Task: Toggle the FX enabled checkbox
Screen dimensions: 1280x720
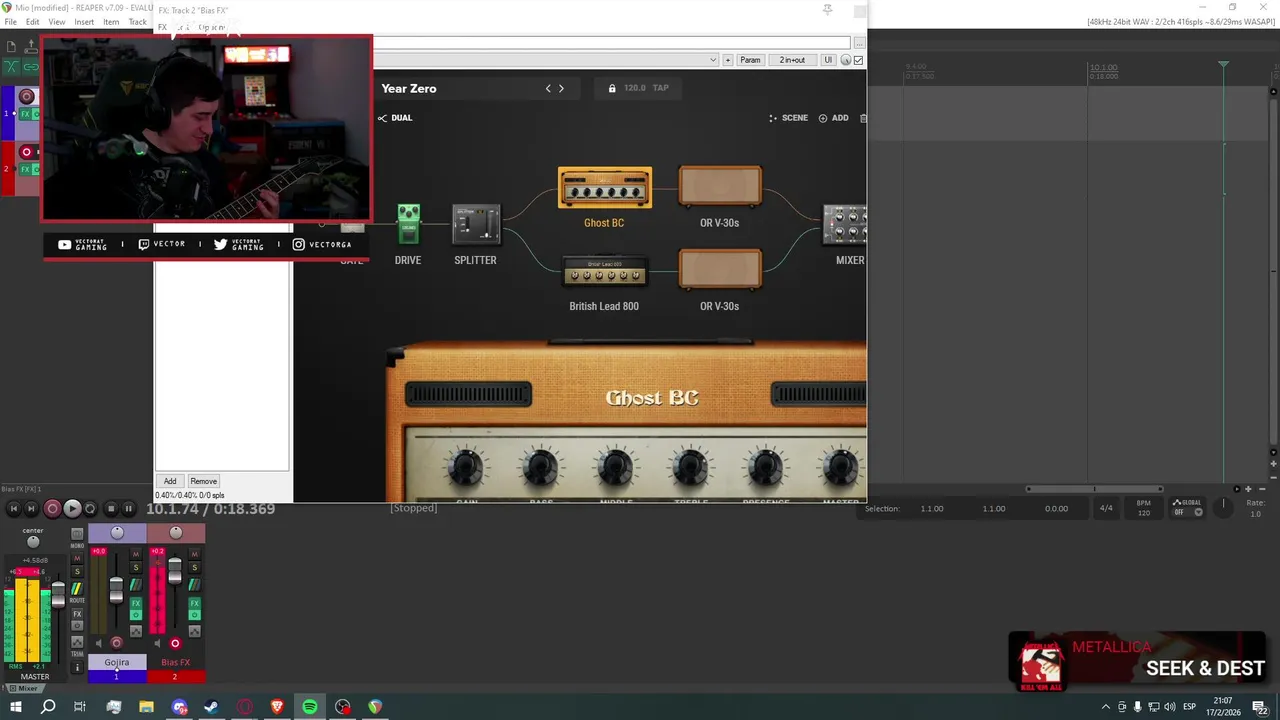Action: [858, 60]
